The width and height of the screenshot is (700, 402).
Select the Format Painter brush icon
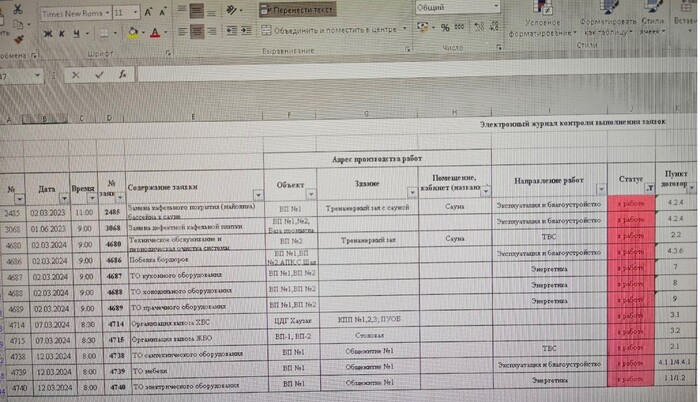[x=19, y=40]
